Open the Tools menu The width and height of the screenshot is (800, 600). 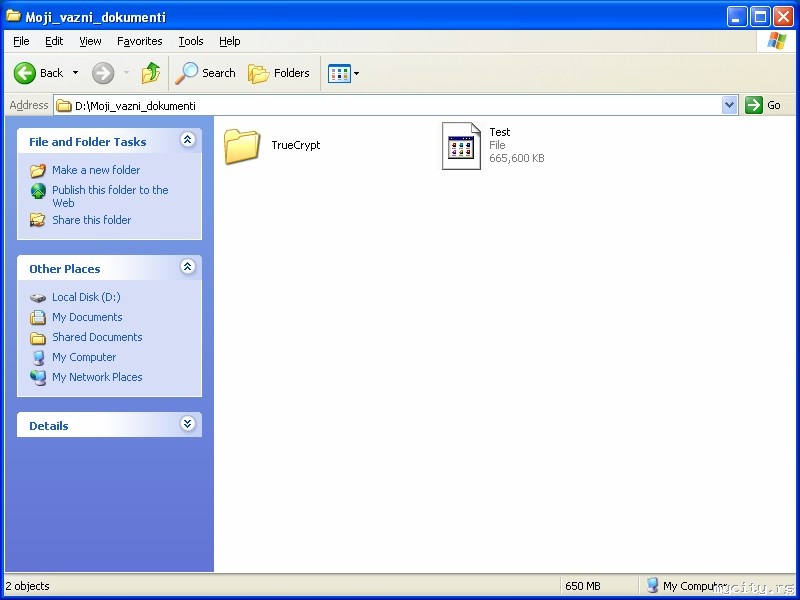pos(191,41)
